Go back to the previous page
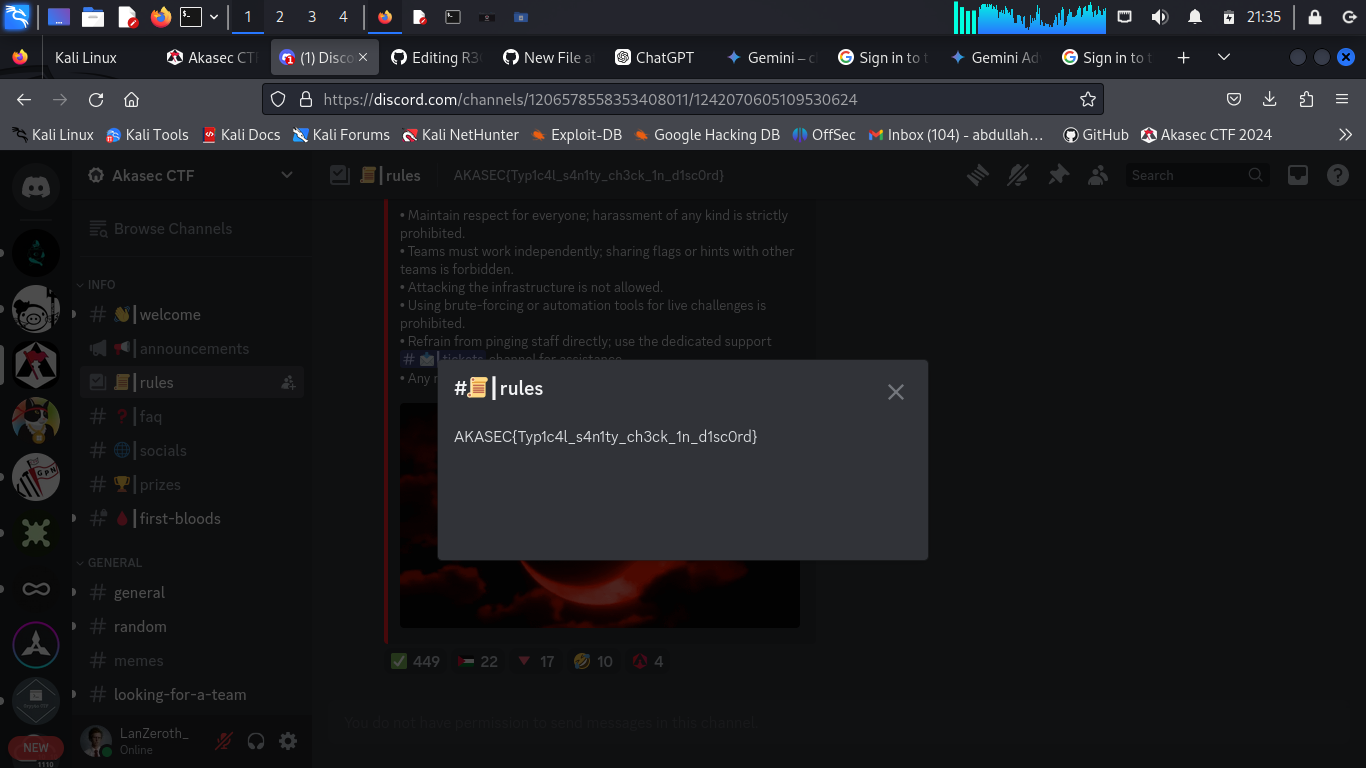1366x768 pixels. 24,99
